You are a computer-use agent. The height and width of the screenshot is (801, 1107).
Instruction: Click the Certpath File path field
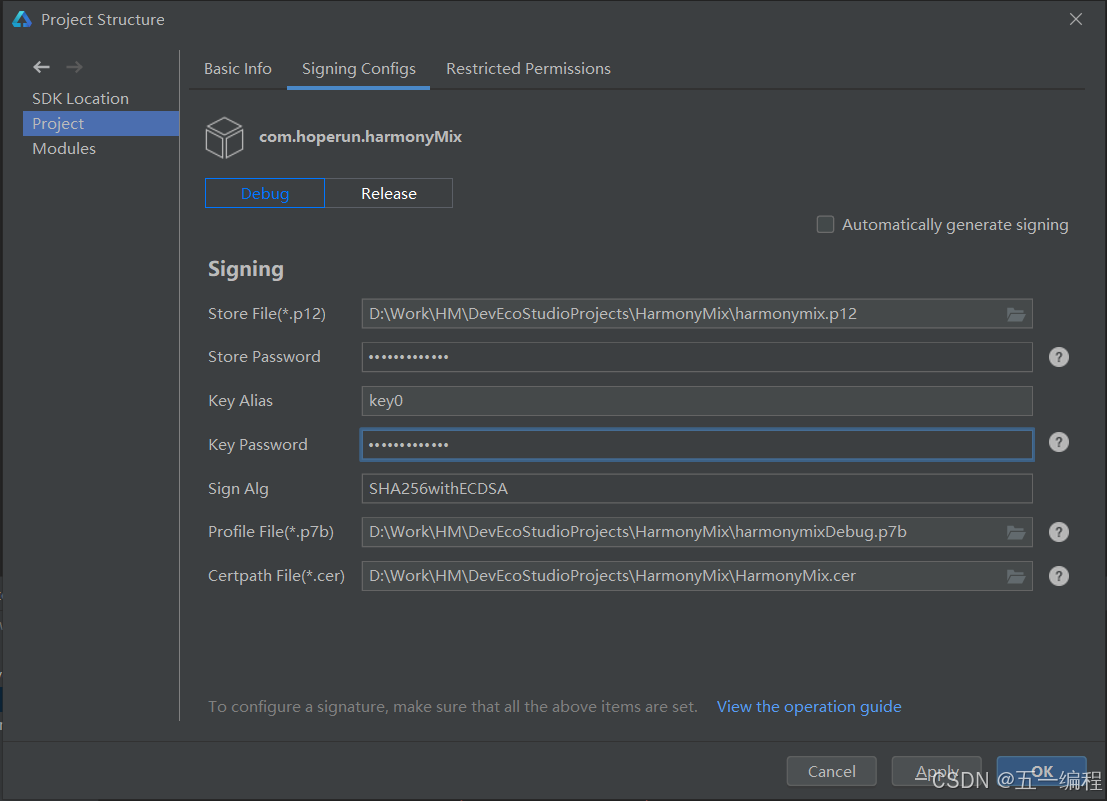697,576
